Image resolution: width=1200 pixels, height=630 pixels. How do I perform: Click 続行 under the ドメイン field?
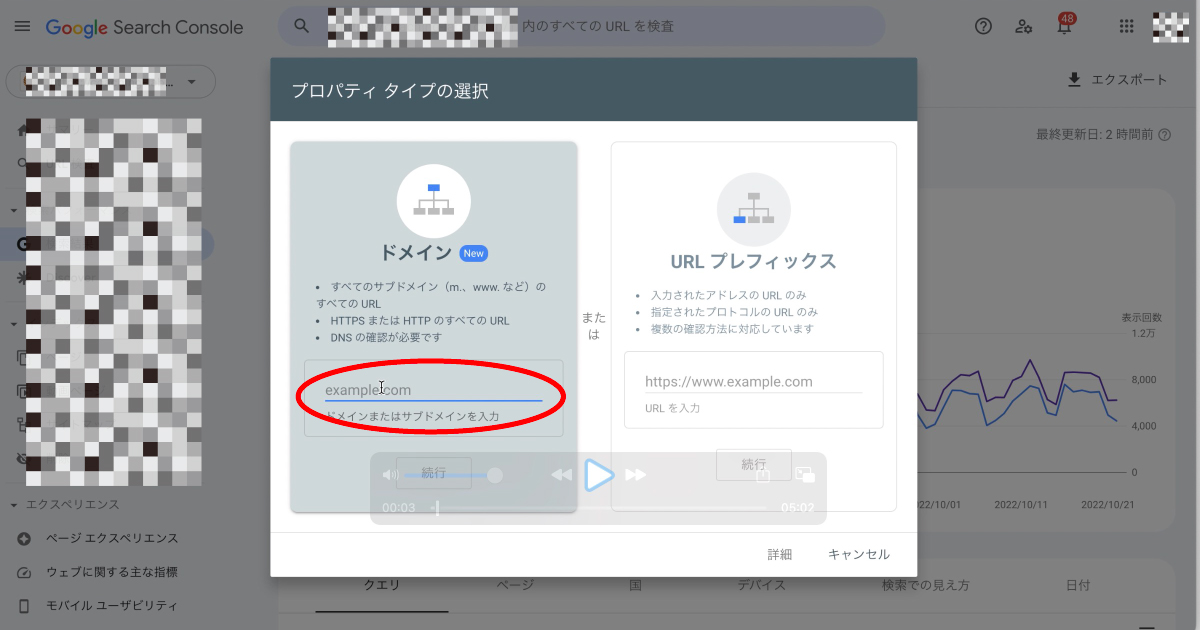(434, 473)
